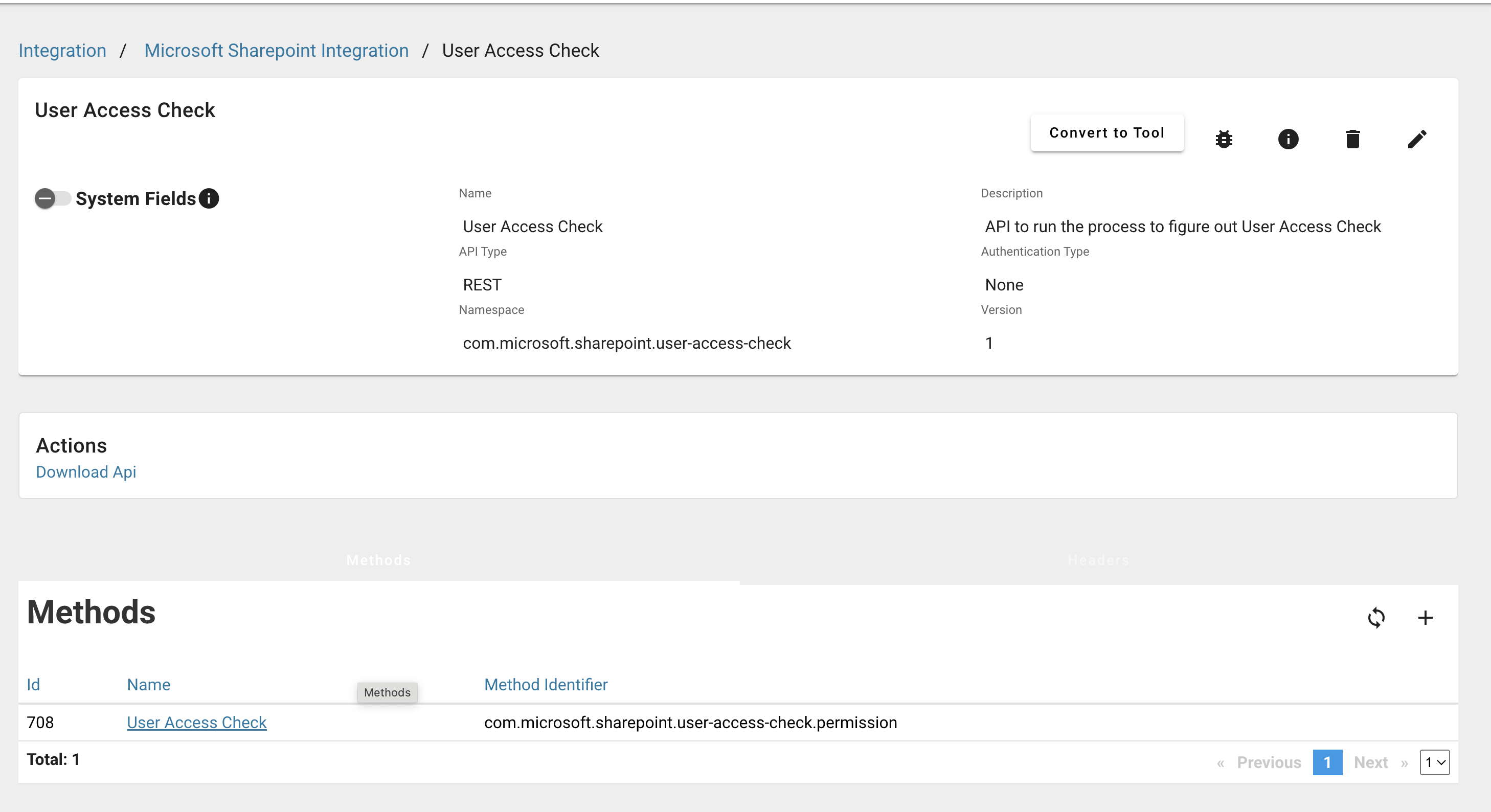Switch to the Headers tab

coord(1098,560)
